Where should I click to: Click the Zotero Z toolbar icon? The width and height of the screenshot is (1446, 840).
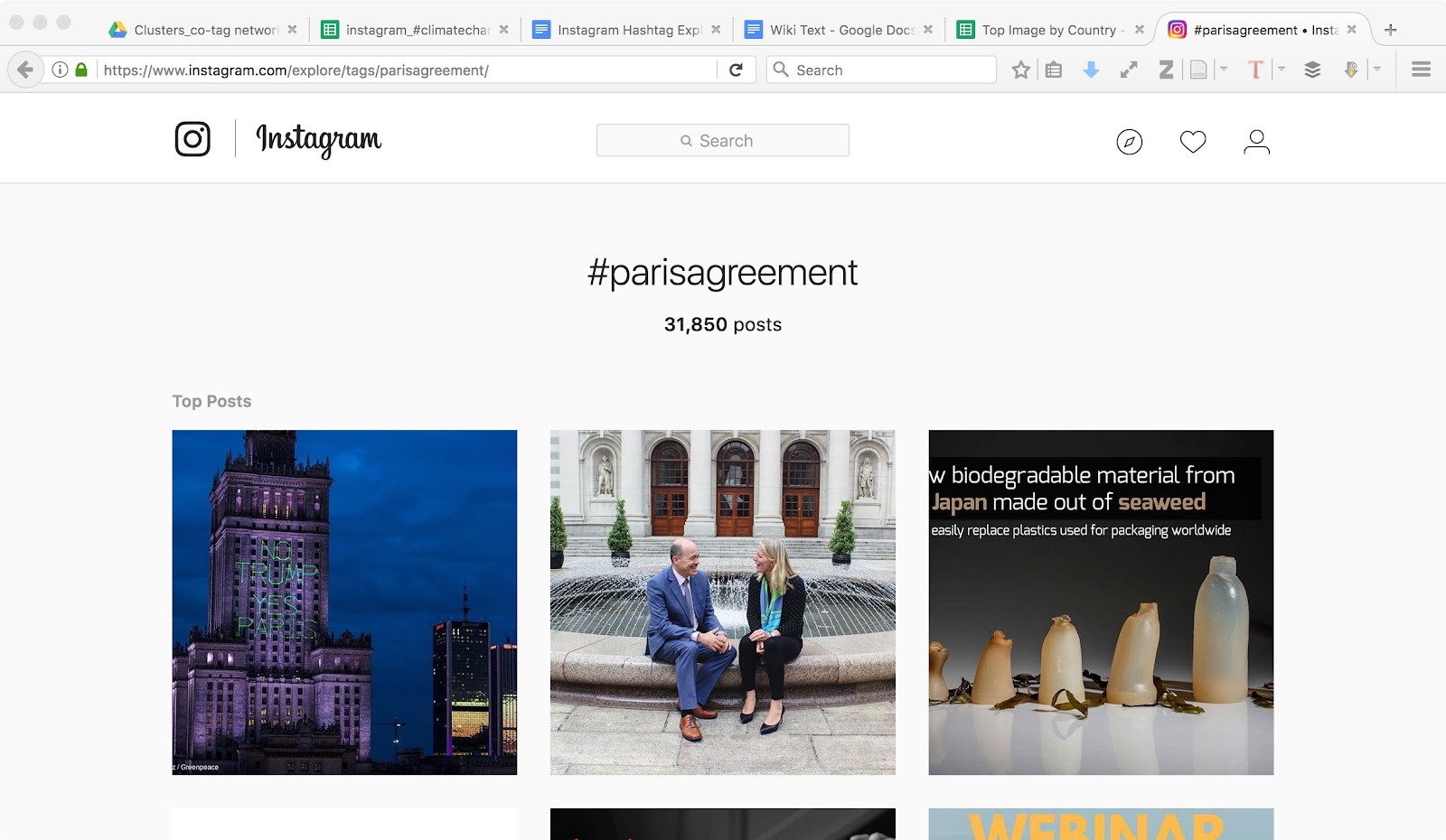[1167, 70]
